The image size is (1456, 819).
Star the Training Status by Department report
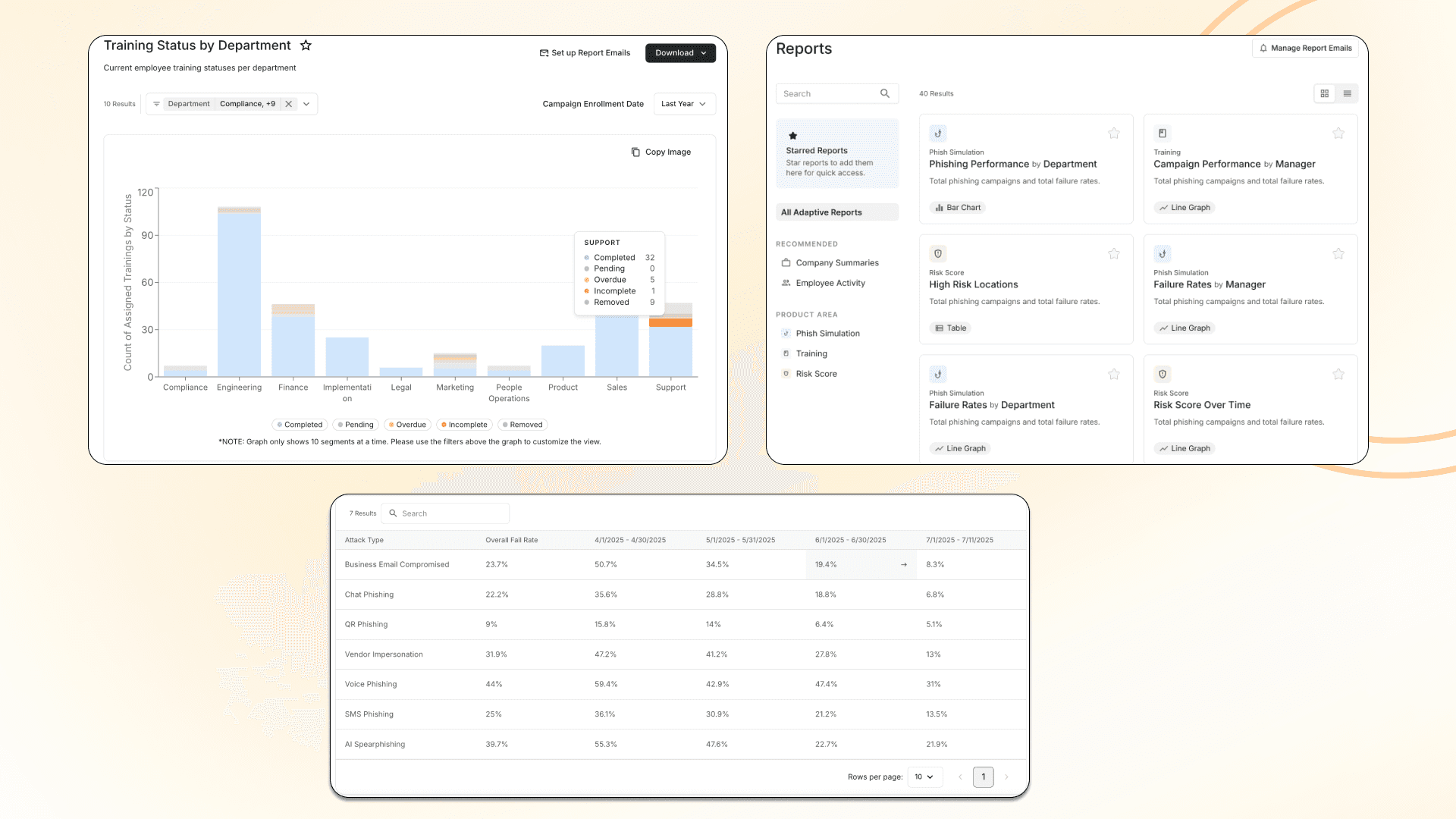(306, 45)
